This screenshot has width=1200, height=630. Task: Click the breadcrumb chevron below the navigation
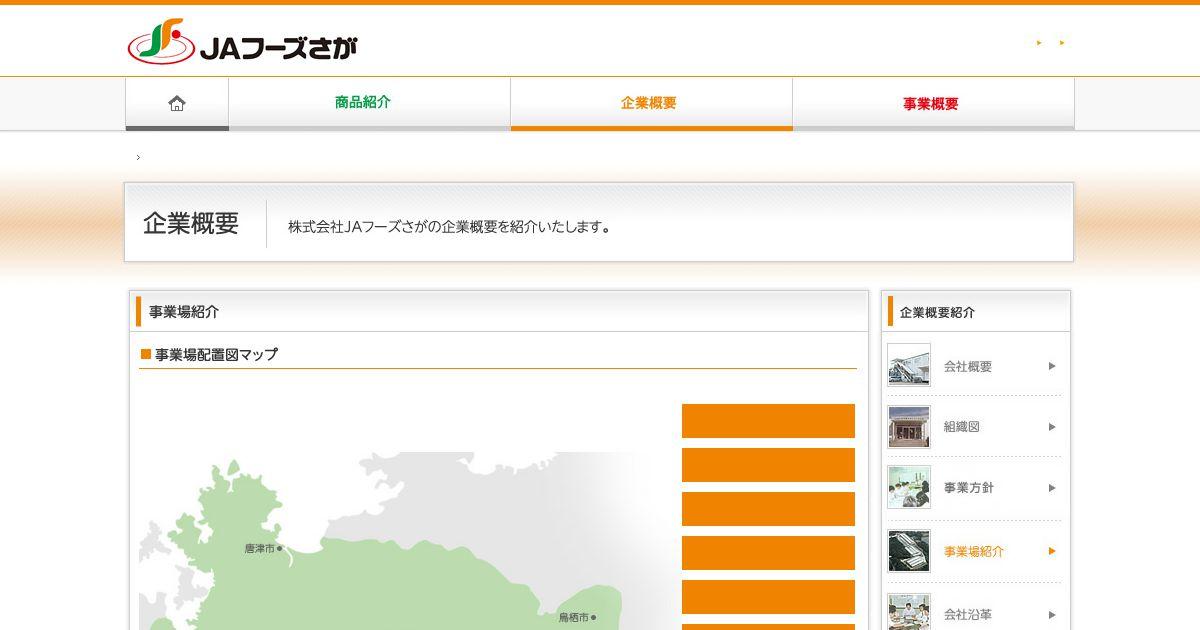point(138,157)
